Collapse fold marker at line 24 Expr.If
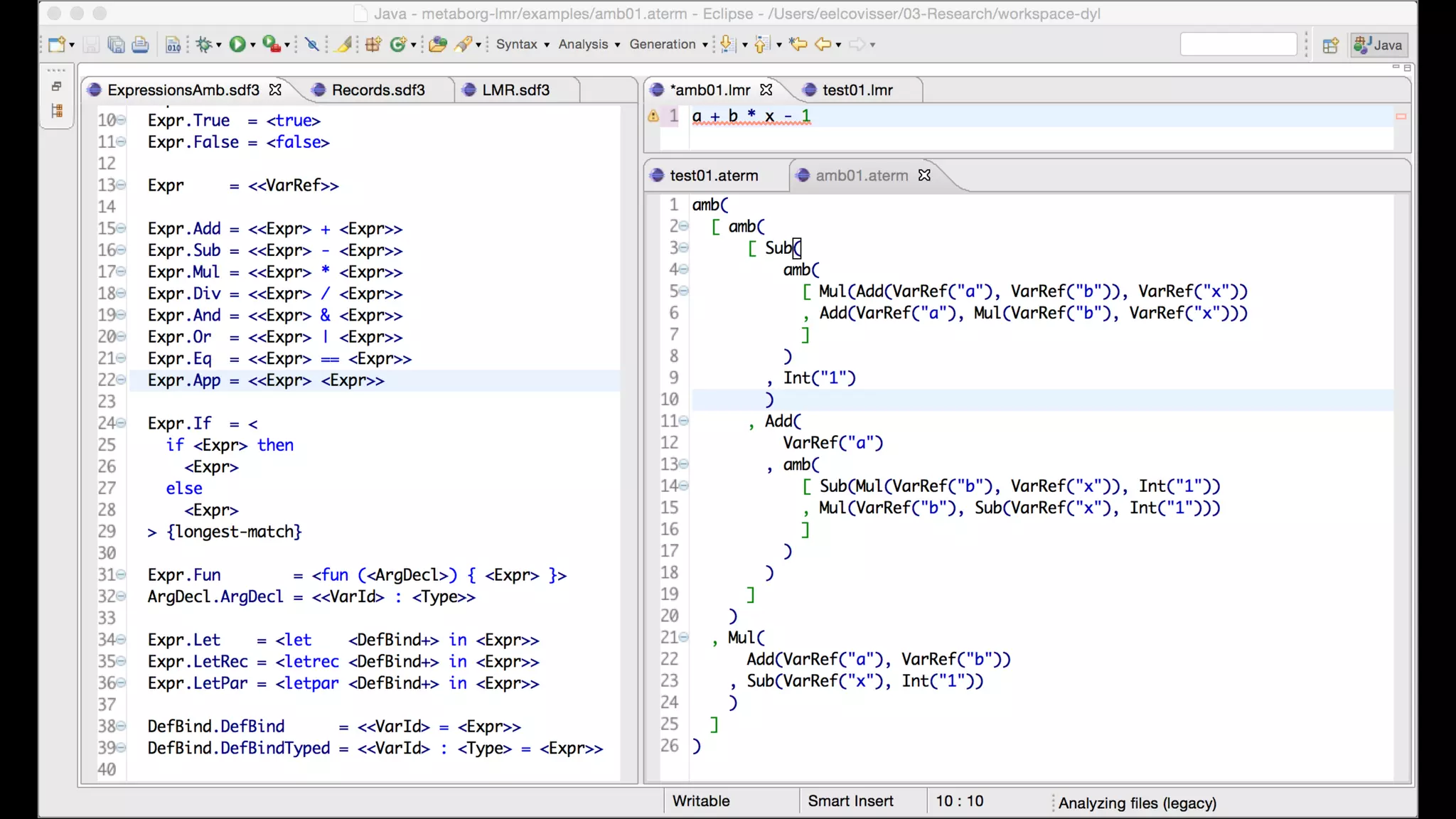 pos(122,424)
